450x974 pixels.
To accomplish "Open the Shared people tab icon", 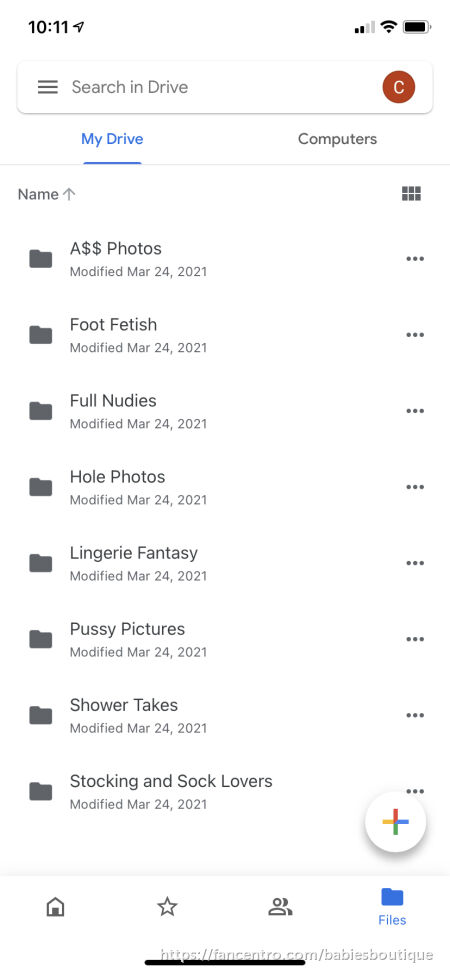I will click(280, 908).
